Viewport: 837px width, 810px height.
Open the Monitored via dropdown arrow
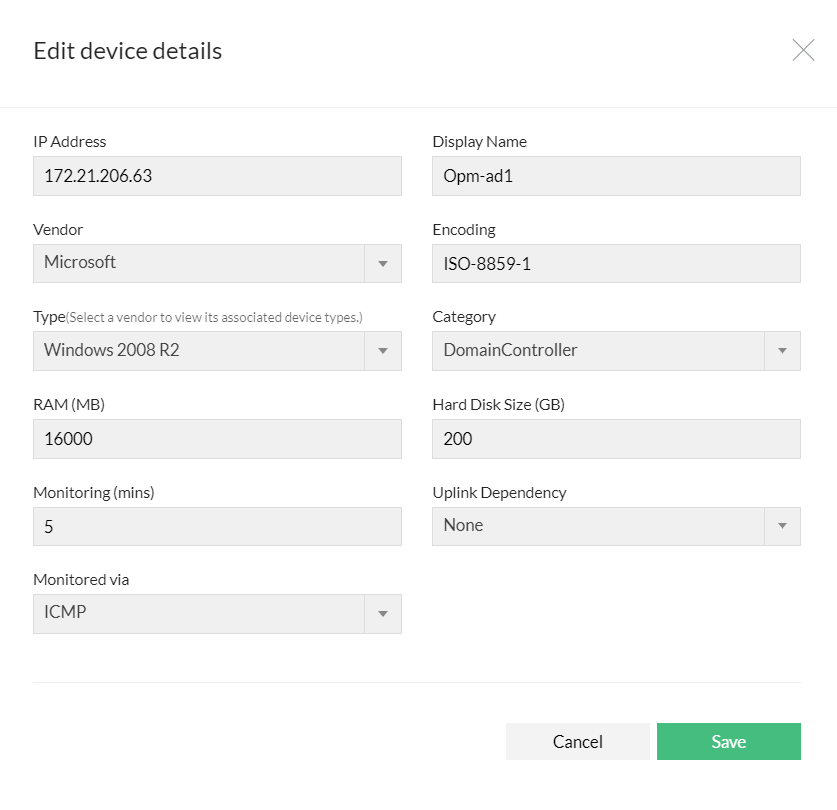[383, 614]
